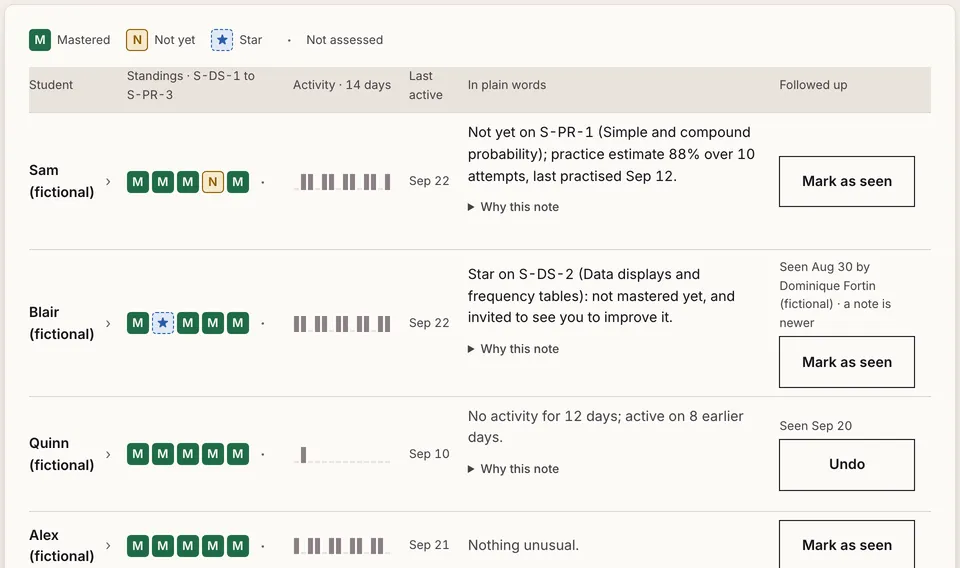The image size is (960, 568).
Task: Expand Alex's row chevron
Action: coord(108,545)
